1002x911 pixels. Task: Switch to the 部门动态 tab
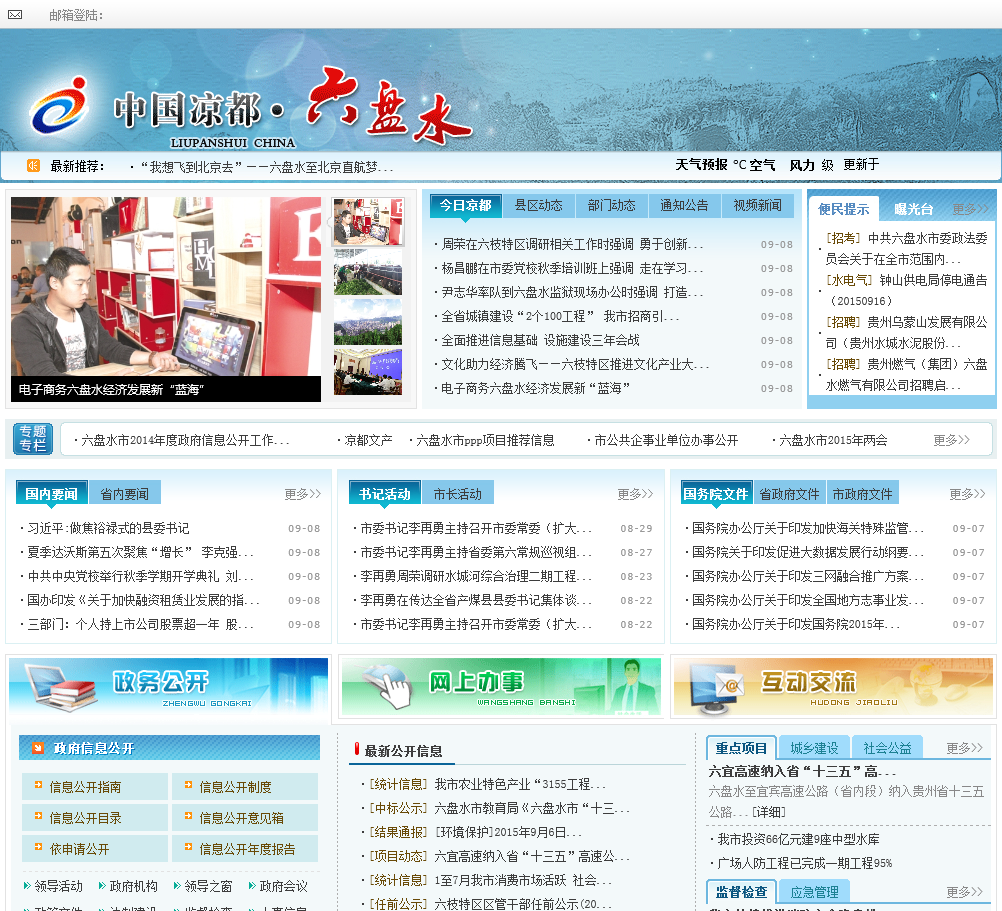[x=612, y=205]
